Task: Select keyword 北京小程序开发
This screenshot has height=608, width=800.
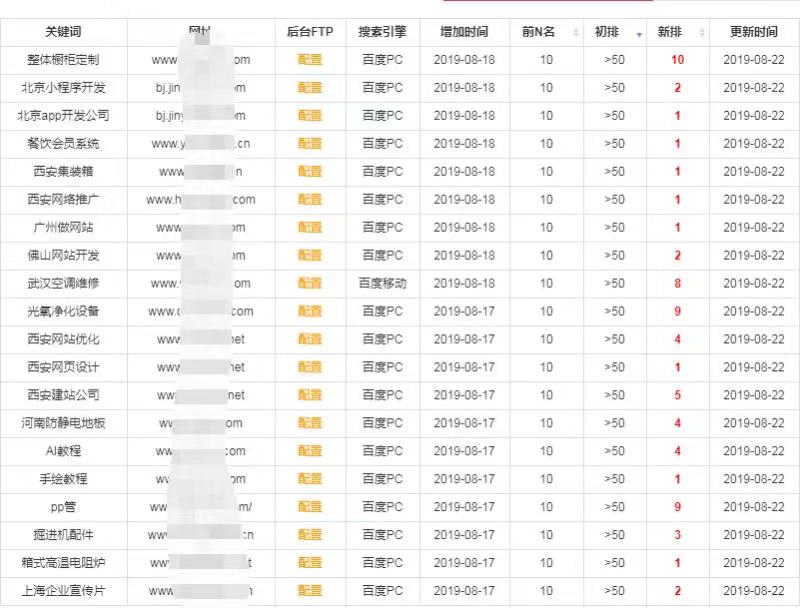Action: tap(63, 88)
